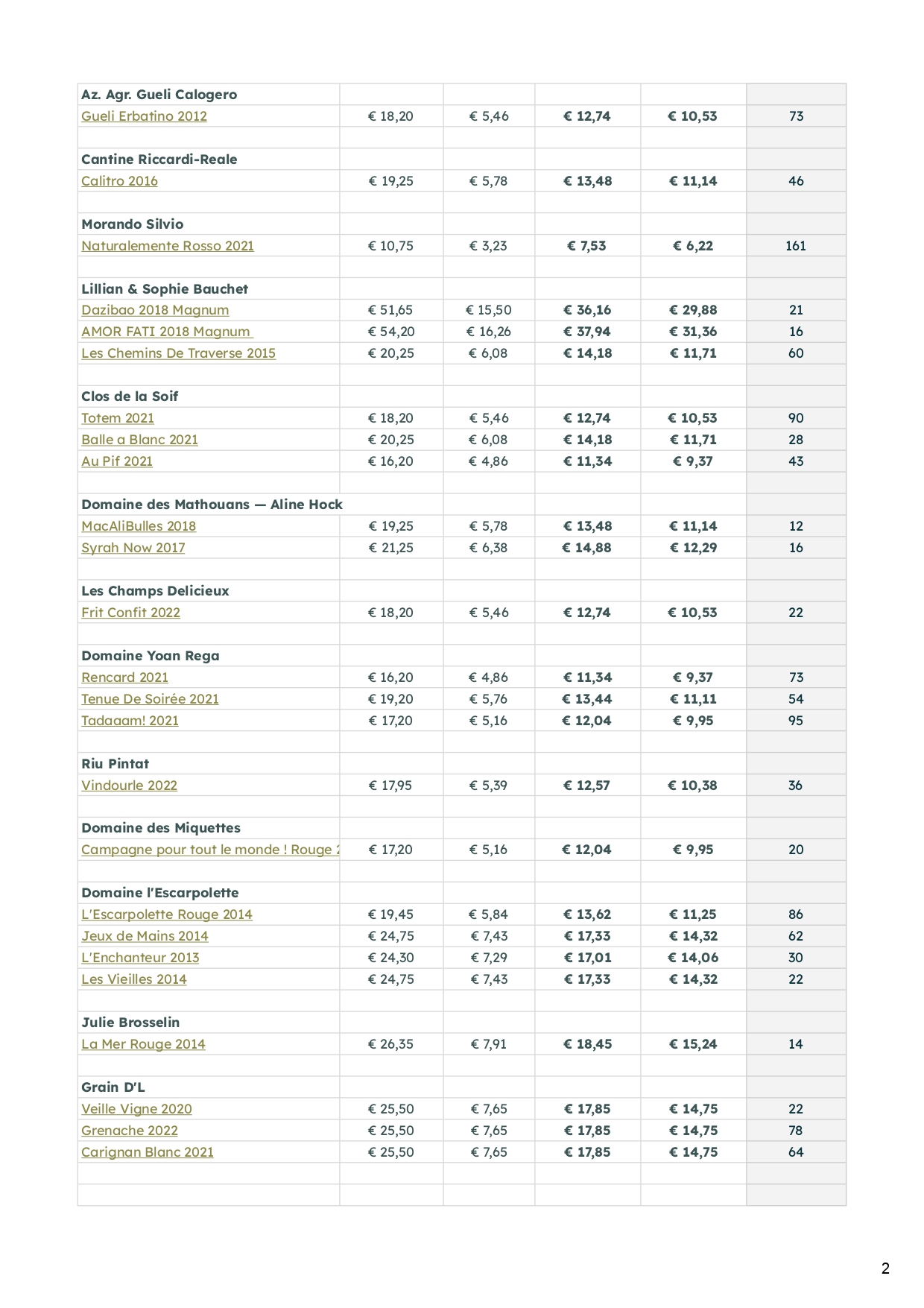Click the Morando Silvio producer heading
This screenshot has width=924, height=1308.
133,224
